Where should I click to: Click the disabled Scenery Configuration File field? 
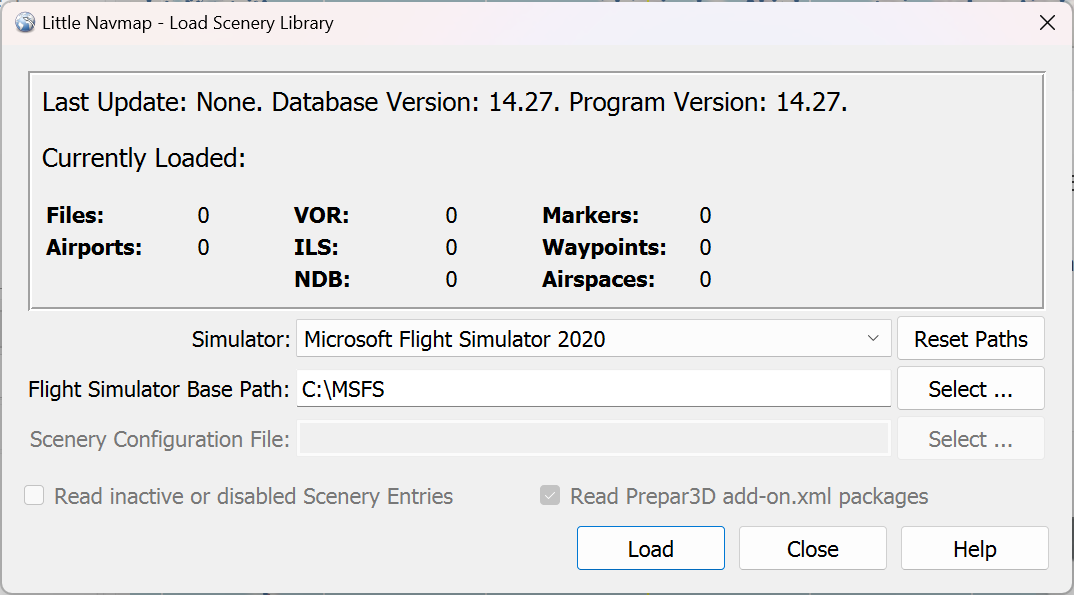coord(593,439)
